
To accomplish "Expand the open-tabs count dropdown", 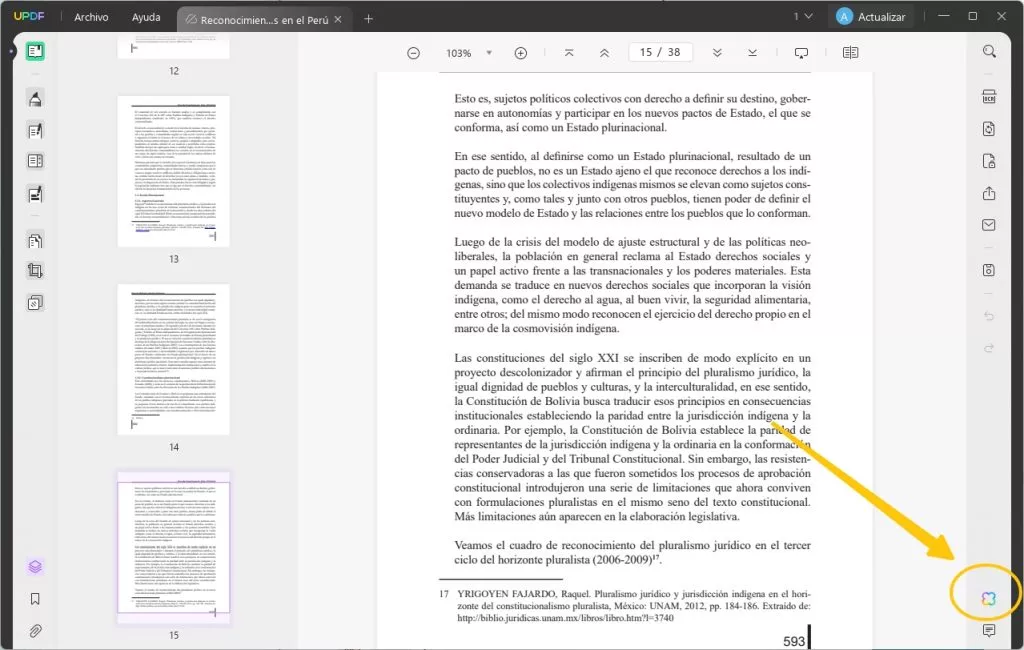I will pos(803,16).
